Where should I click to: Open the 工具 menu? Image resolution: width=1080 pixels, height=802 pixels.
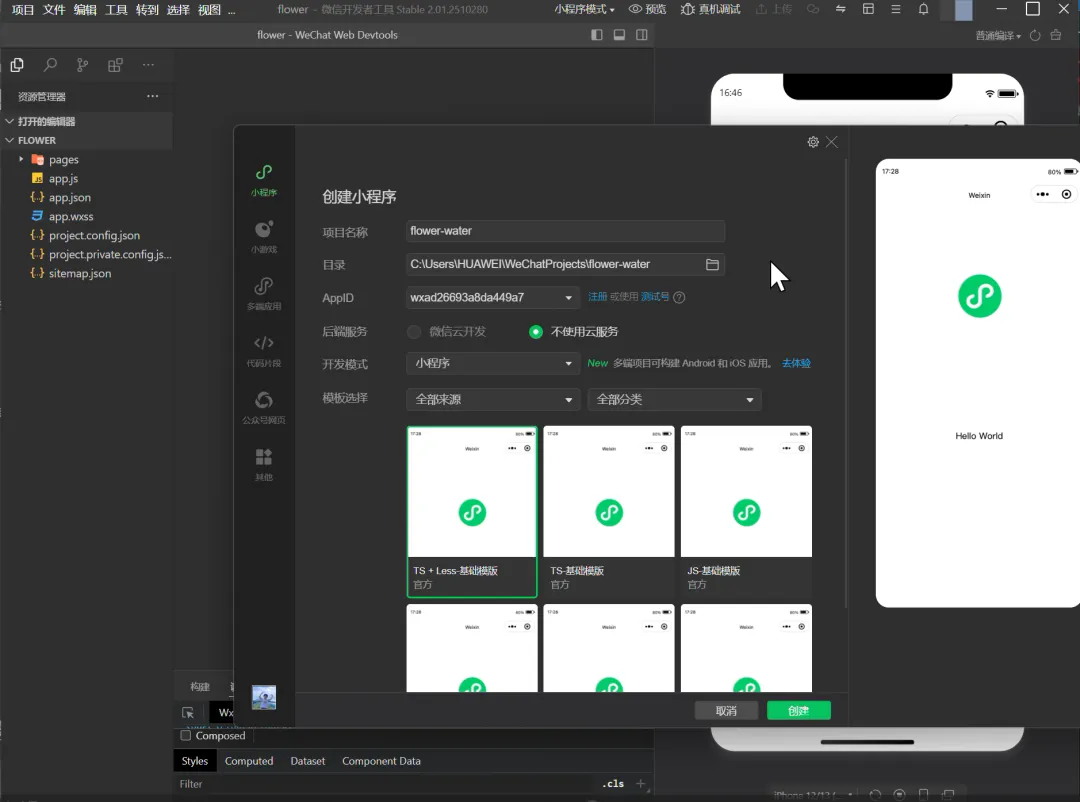click(x=116, y=10)
